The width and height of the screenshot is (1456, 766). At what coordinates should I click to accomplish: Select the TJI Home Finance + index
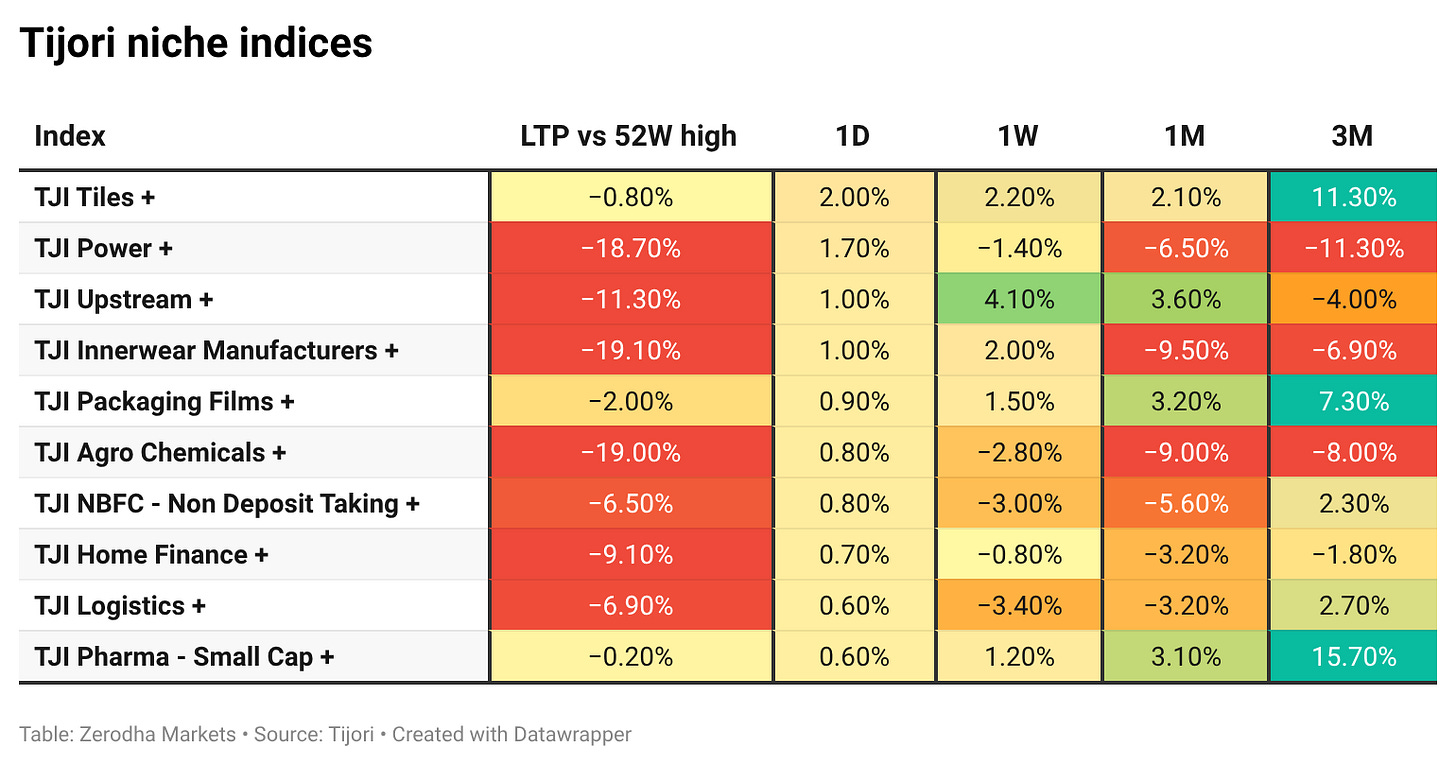152,554
